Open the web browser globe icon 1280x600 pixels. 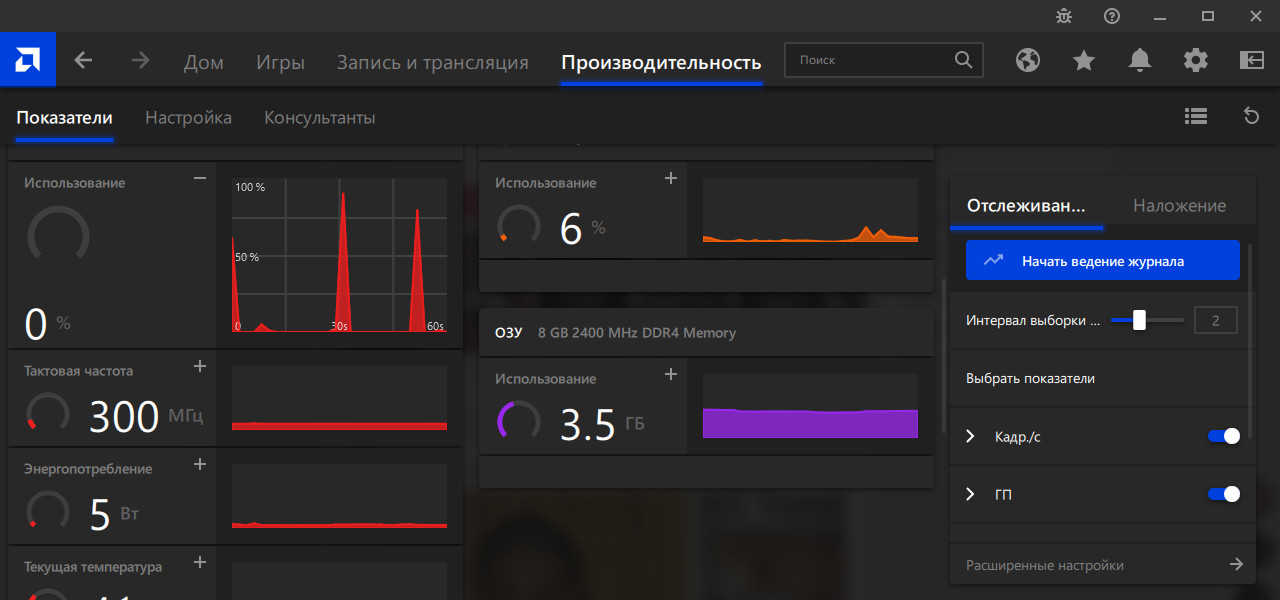point(1027,61)
